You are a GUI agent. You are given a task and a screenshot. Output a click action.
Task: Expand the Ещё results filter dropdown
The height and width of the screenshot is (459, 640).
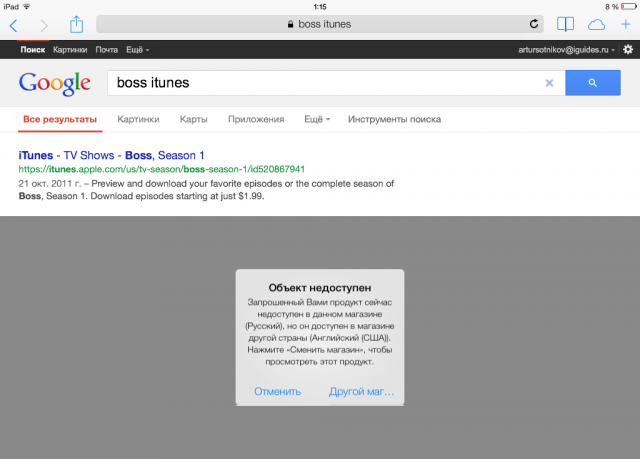(317, 120)
